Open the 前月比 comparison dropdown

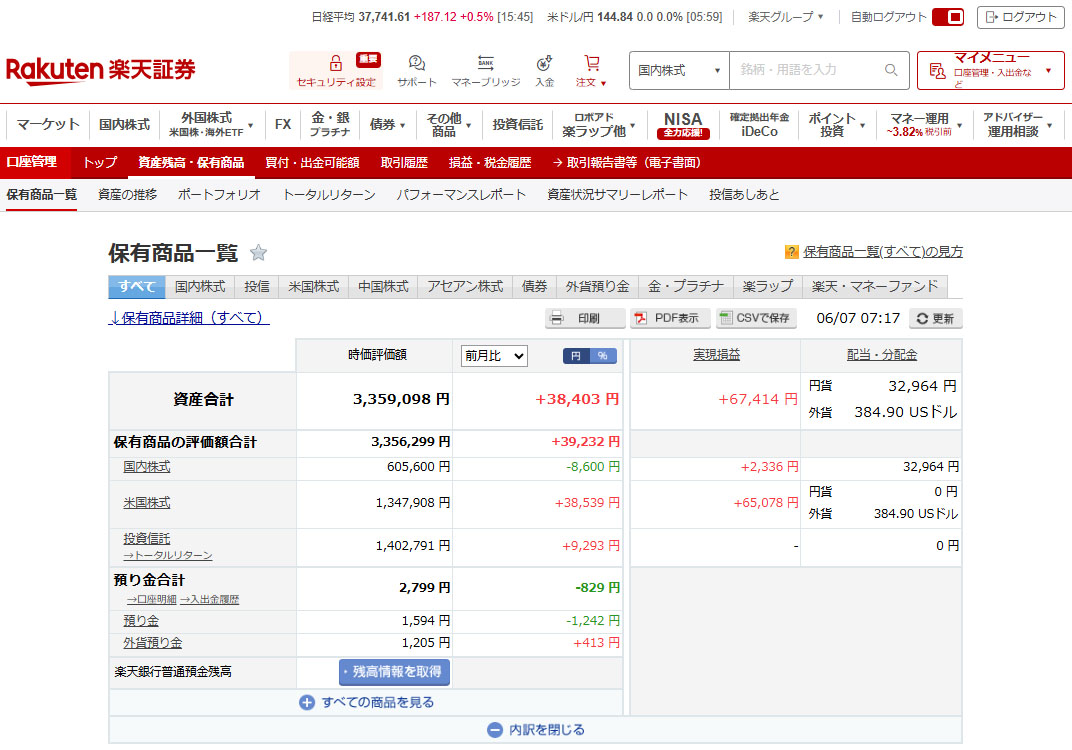pyautogui.click(x=494, y=356)
